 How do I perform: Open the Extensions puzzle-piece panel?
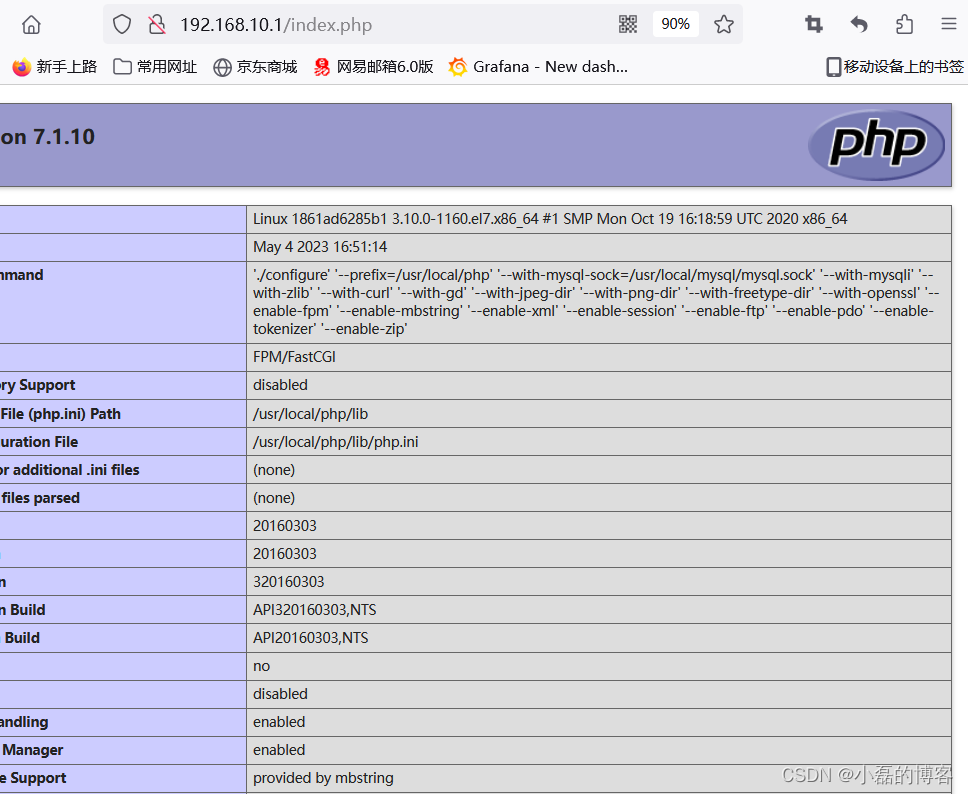[903, 24]
